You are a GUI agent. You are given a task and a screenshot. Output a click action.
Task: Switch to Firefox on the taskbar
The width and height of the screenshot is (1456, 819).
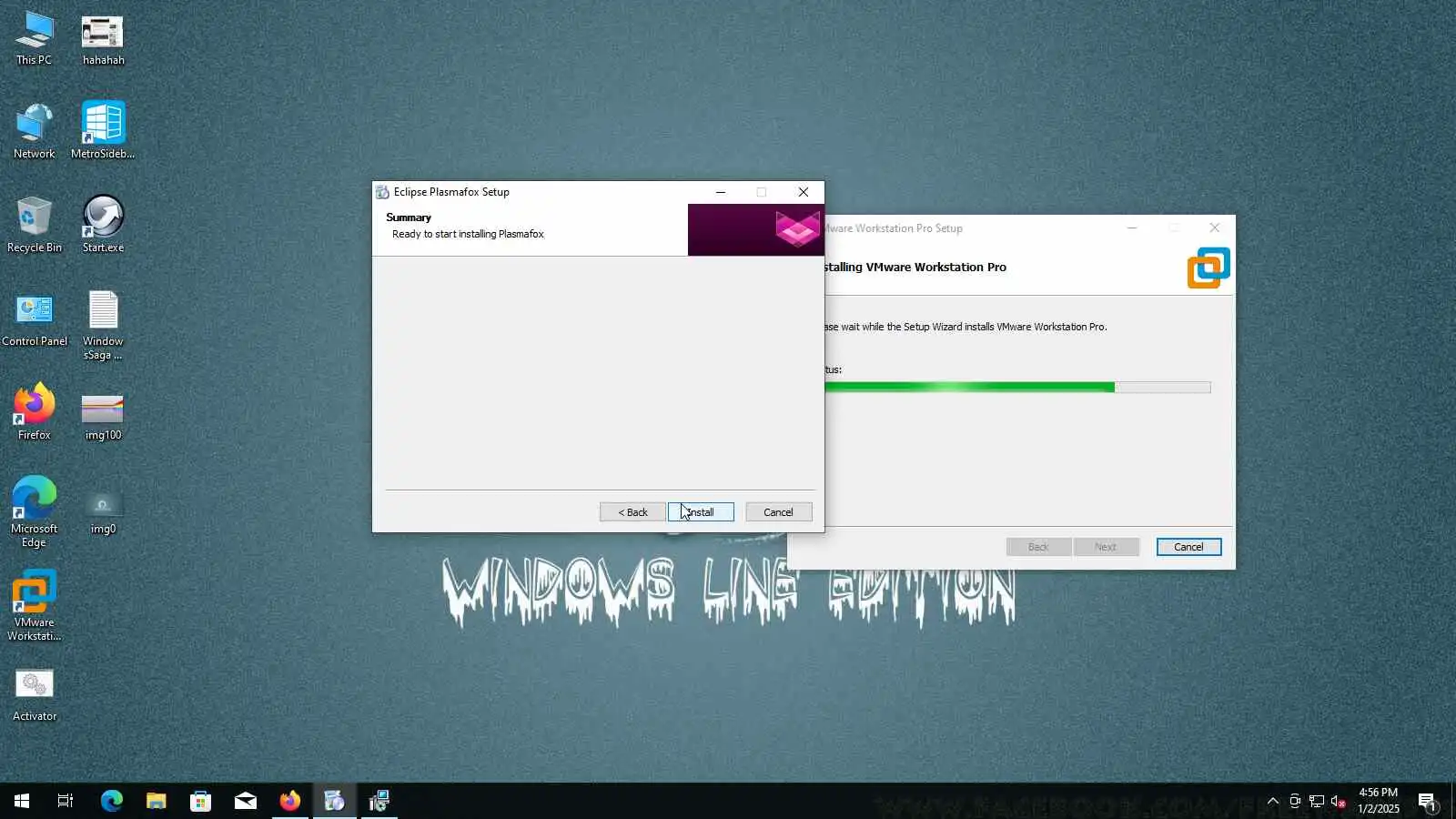click(x=289, y=801)
